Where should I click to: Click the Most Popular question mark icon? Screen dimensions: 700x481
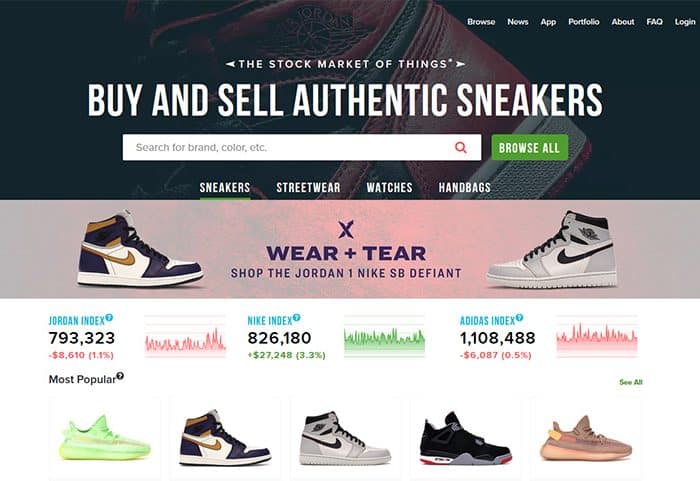click(x=120, y=376)
